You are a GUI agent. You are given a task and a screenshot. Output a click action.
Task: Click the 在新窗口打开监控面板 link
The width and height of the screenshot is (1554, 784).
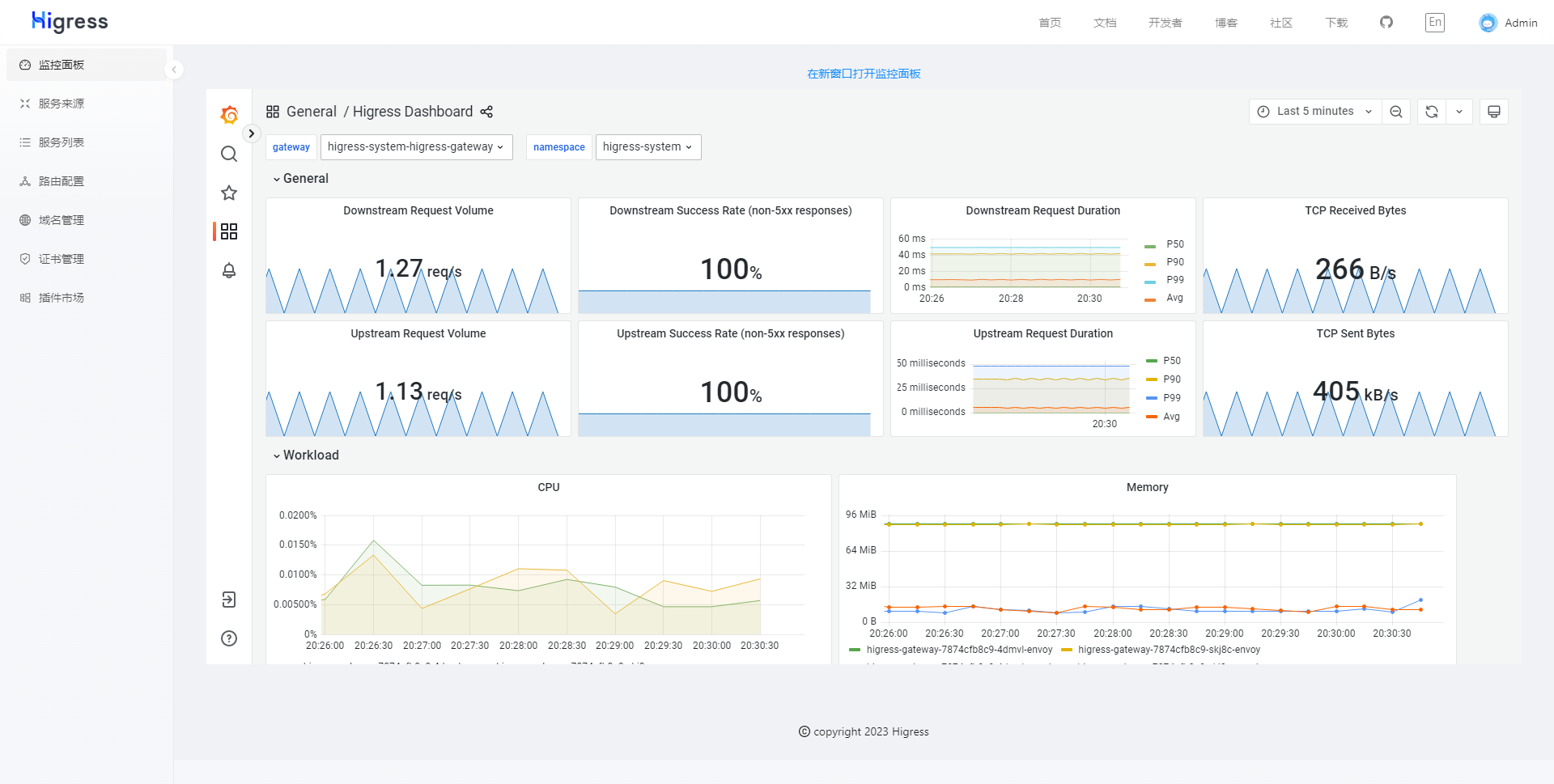point(864,74)
